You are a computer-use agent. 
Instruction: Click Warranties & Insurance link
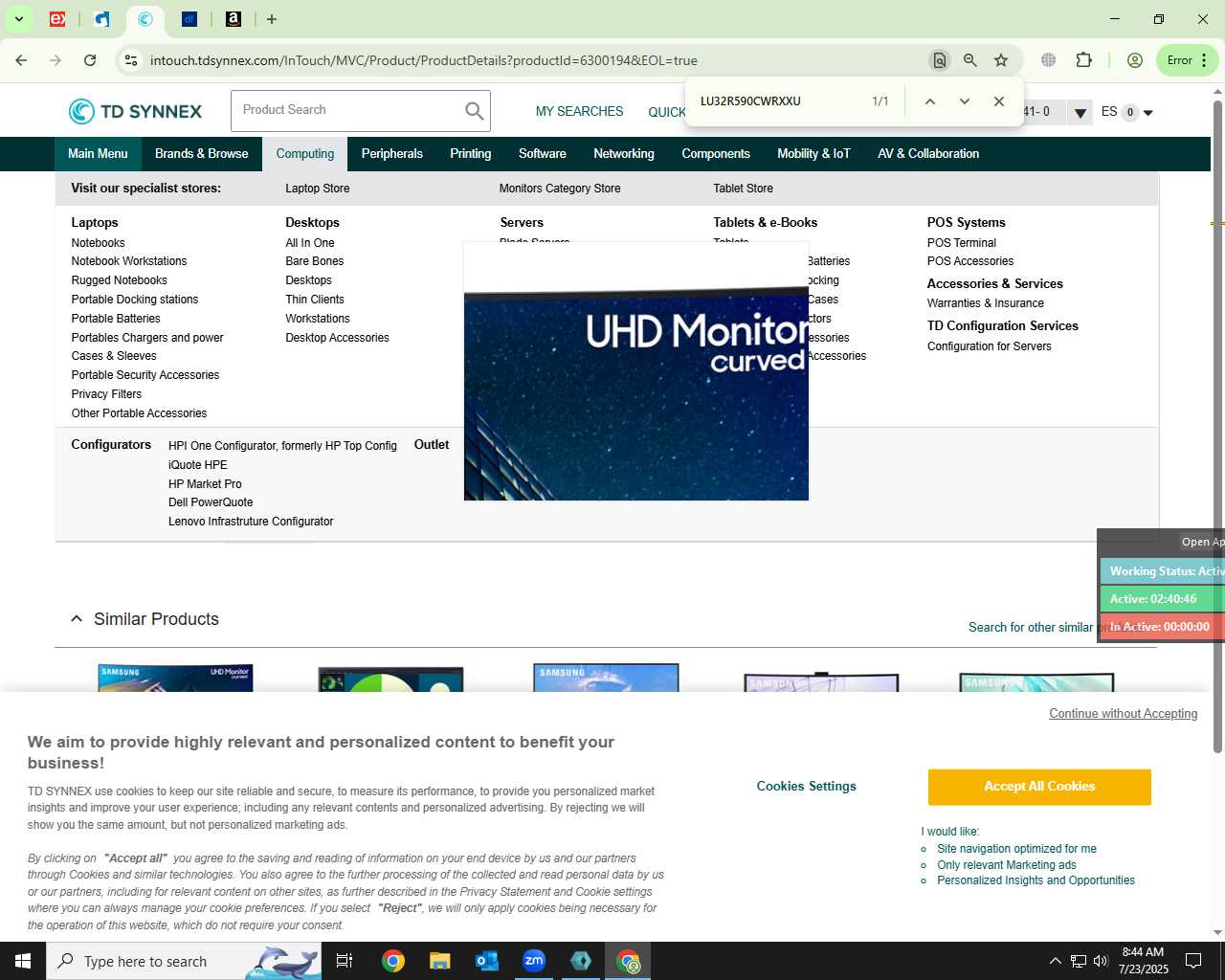985,303
